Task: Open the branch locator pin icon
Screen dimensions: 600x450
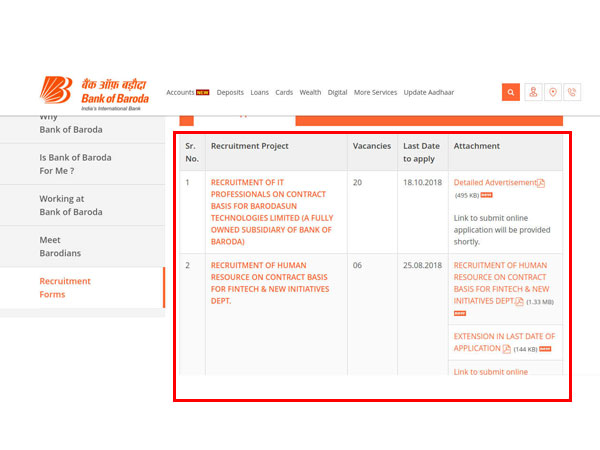Action: coord(553,92)
